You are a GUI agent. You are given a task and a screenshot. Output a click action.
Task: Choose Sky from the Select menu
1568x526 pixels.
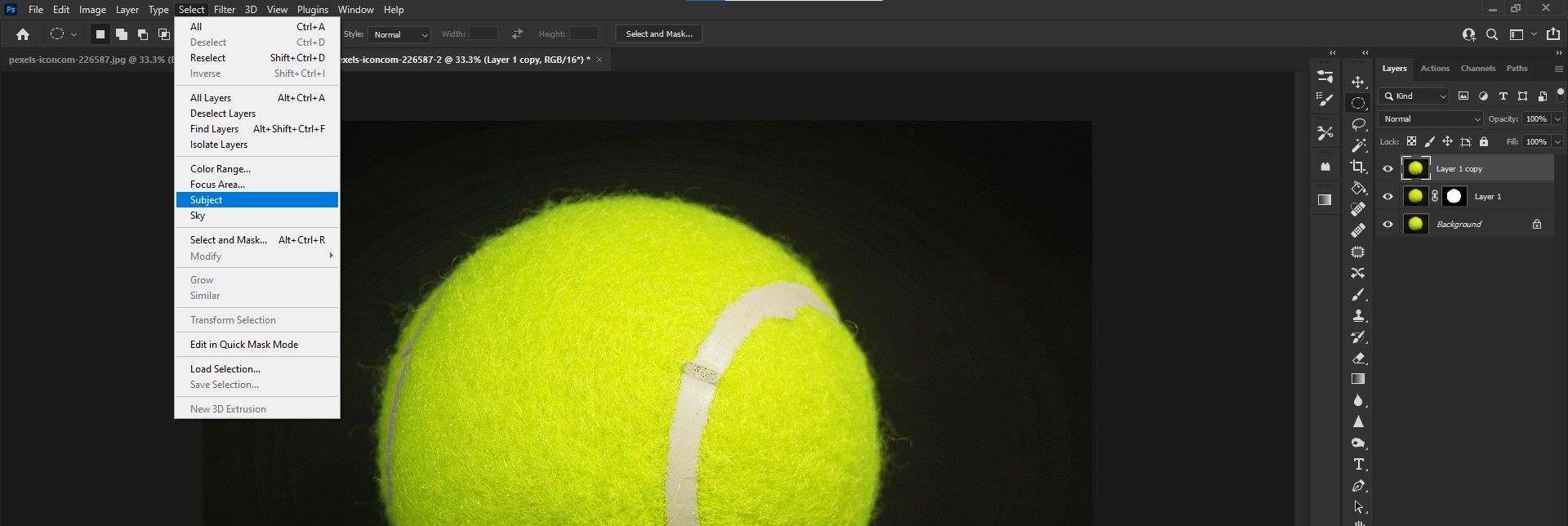click(x=257, y=216)
